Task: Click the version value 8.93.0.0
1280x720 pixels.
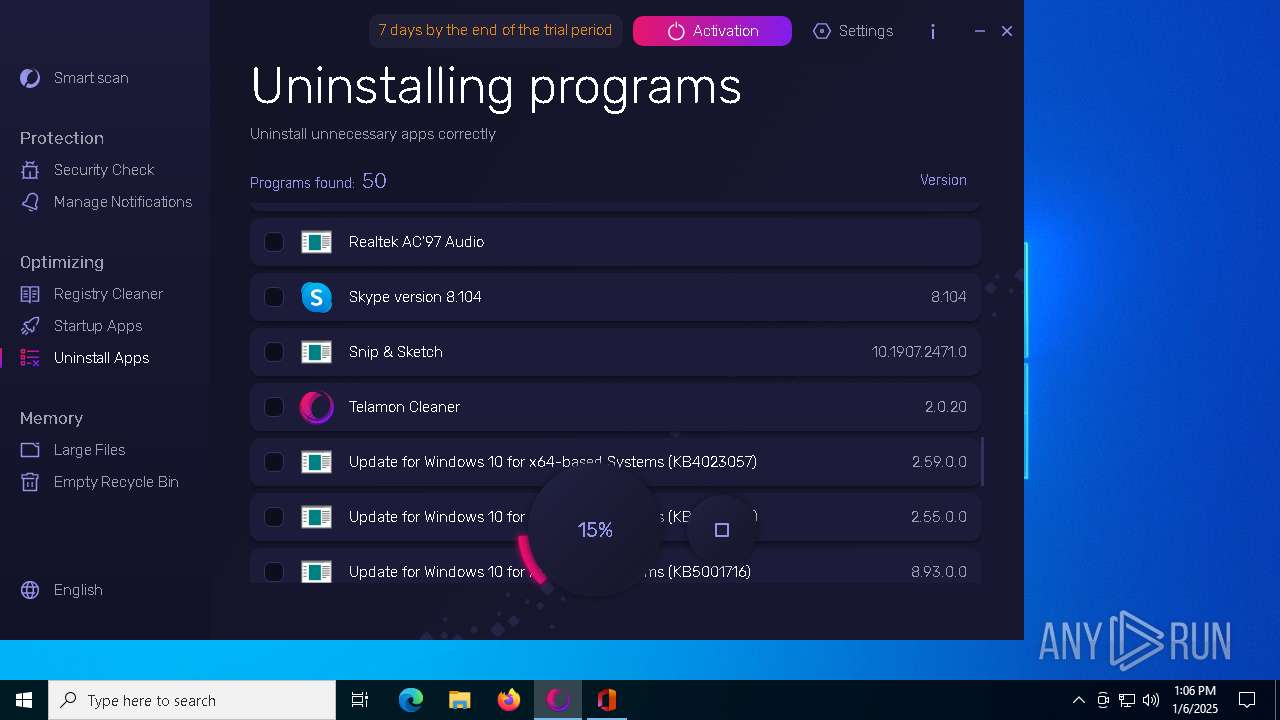Action: coord(939,572)
